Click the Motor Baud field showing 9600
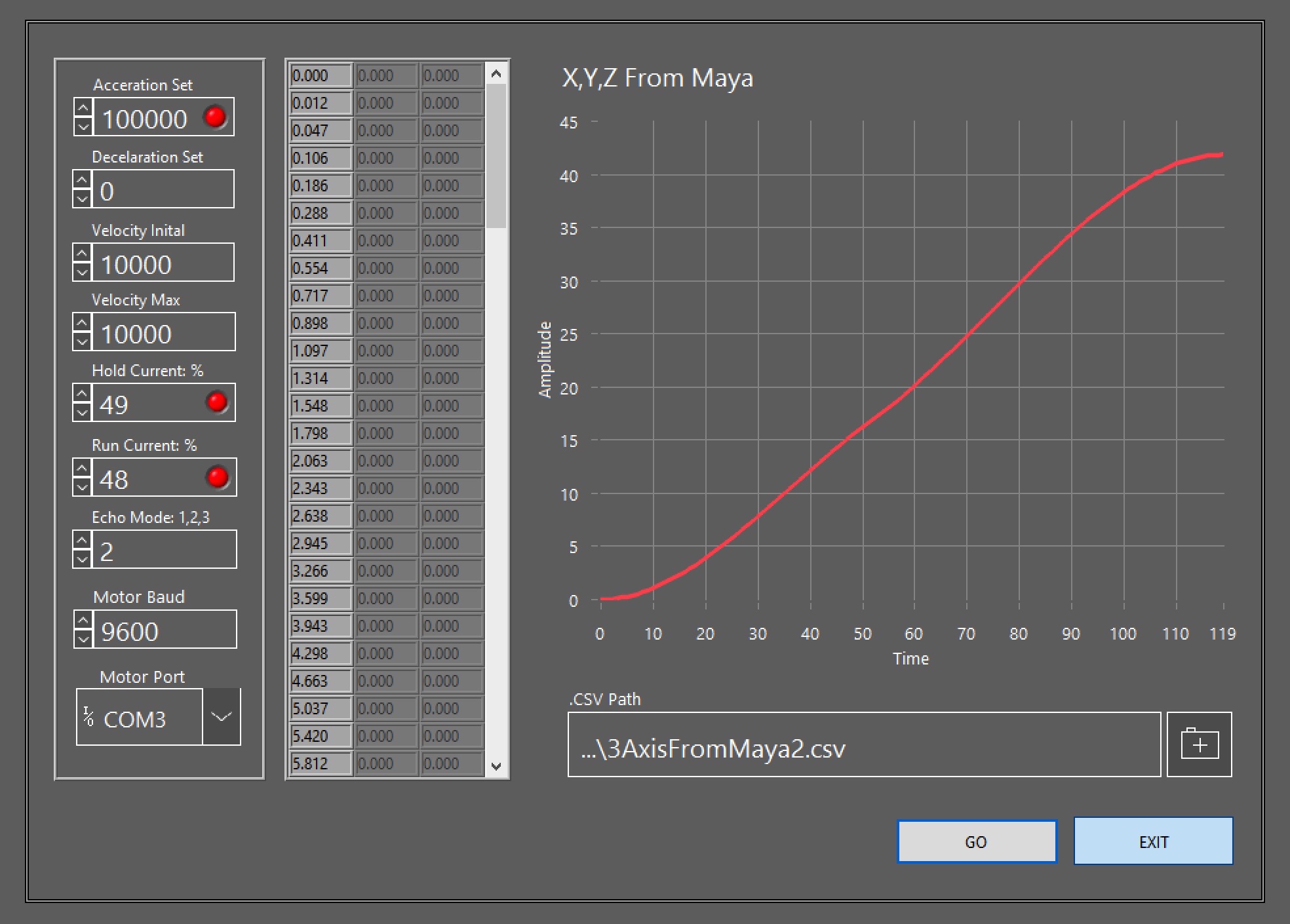 point(165,629)
